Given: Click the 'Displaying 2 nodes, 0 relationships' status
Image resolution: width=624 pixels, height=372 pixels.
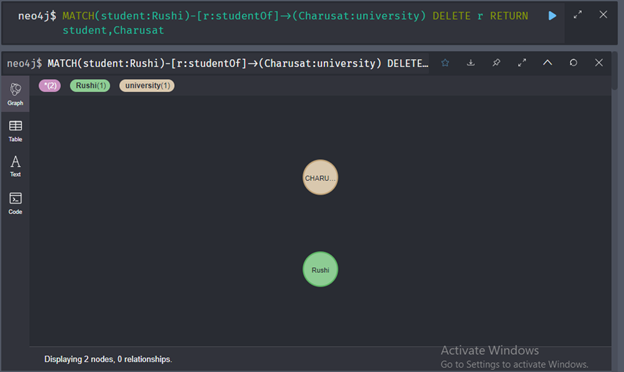Looking at the screenshot, I should coord(108,359).
